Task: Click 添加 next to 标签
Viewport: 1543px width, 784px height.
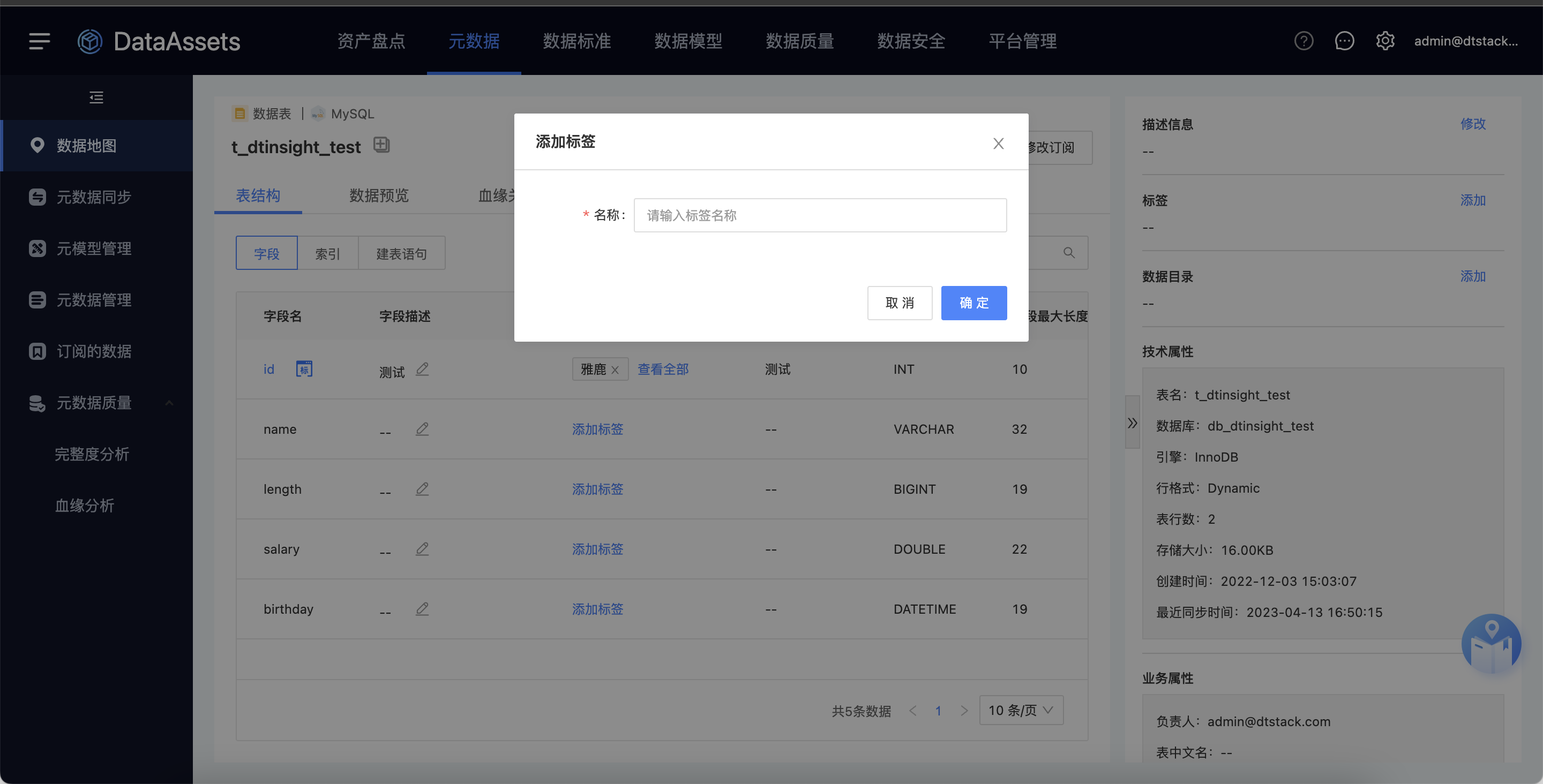Action: (1473, 200)
